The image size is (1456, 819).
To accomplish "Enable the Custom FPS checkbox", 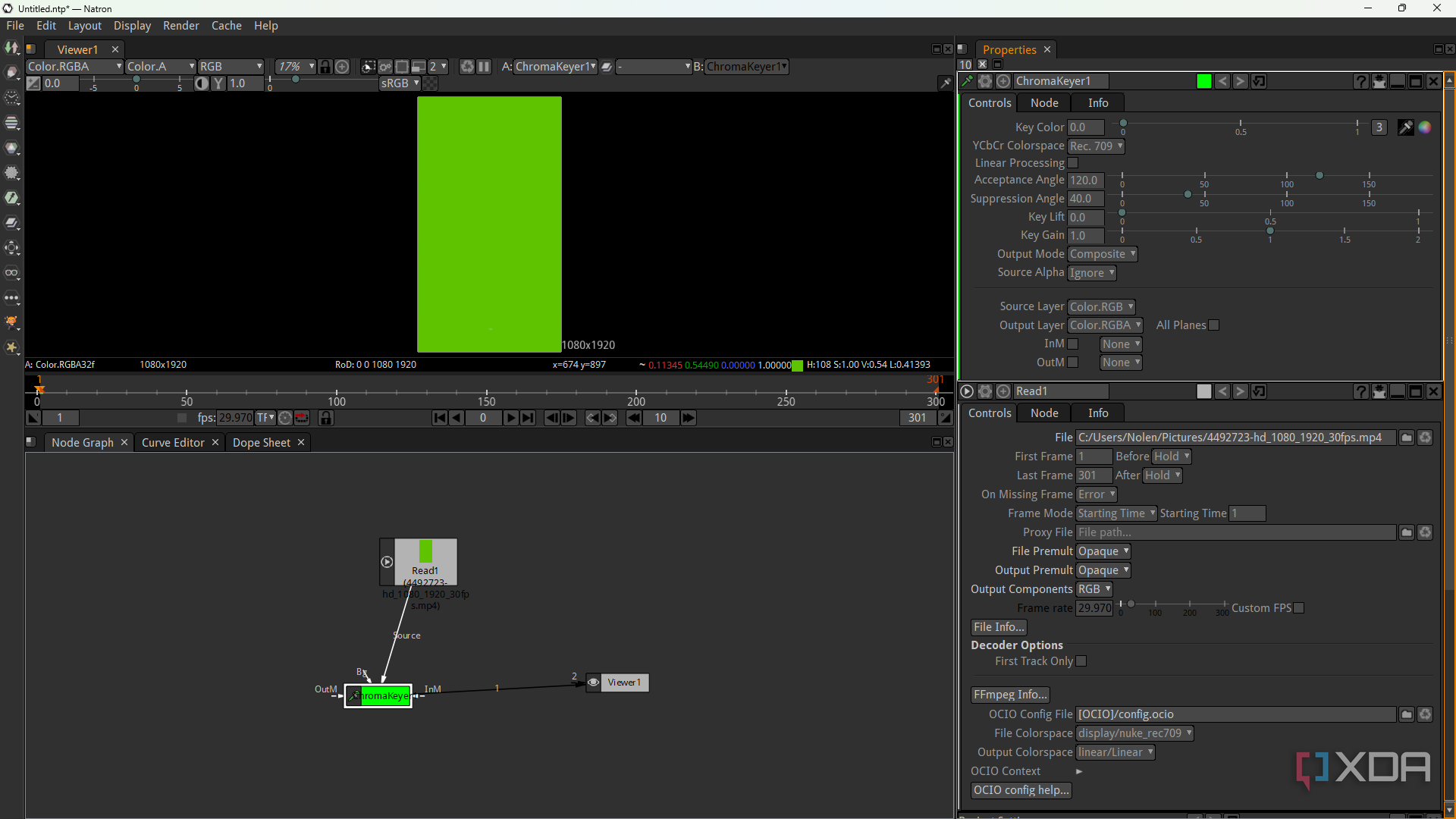I will point(1299,608).
